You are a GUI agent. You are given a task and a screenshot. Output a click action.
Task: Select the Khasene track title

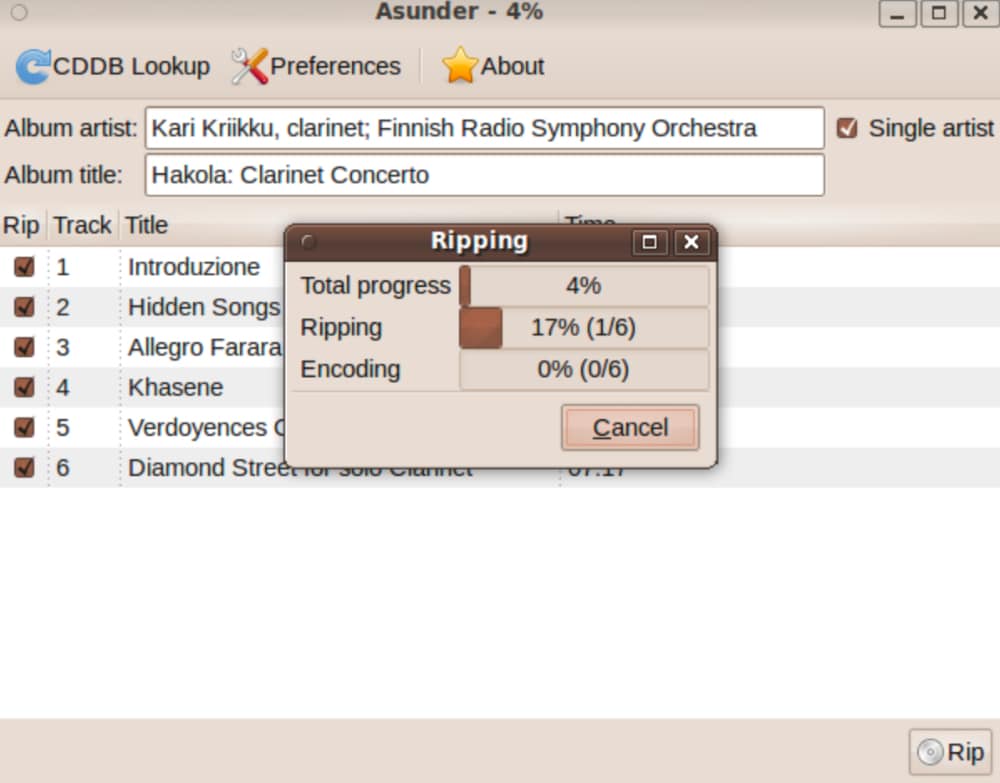tap(176, 387)
